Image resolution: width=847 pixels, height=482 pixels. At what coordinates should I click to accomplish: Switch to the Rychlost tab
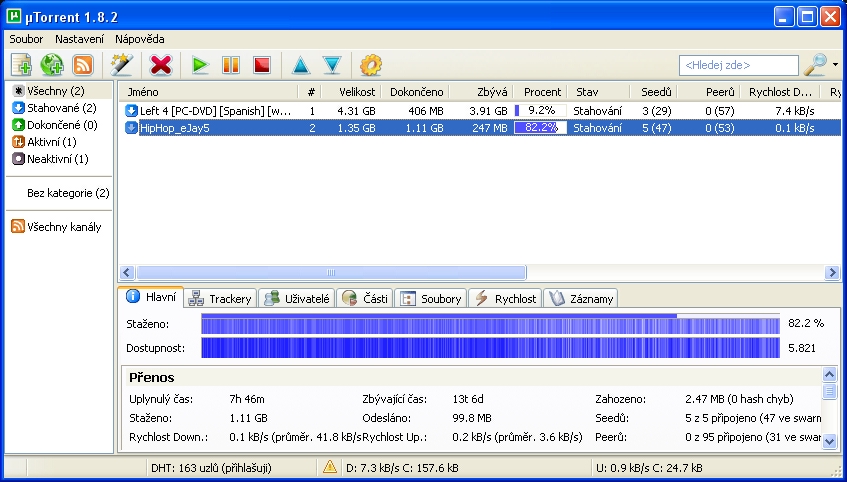click(506, 299)
